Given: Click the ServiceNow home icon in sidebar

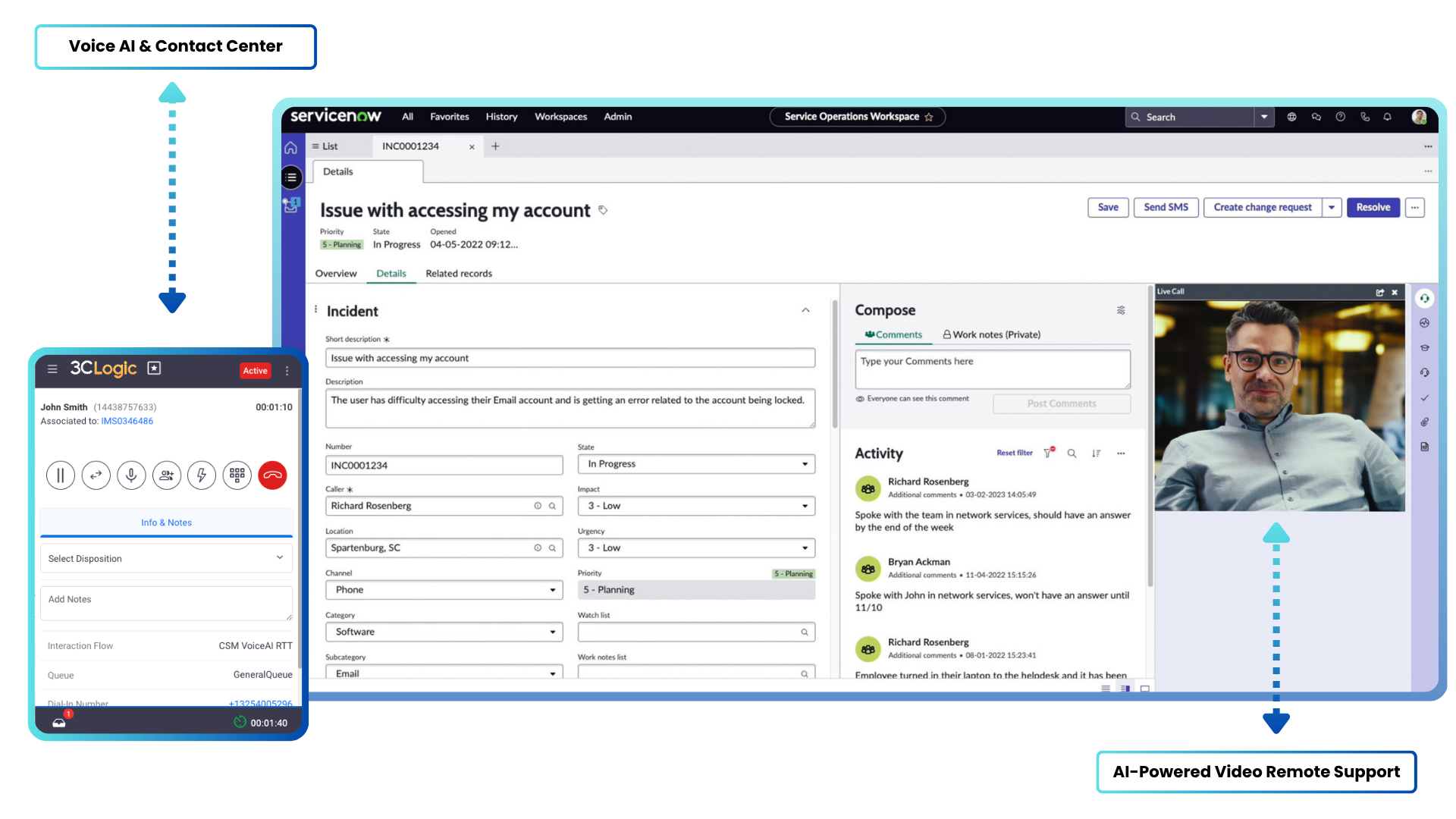Looking at the screenshot, I should (x=290, y=148).
